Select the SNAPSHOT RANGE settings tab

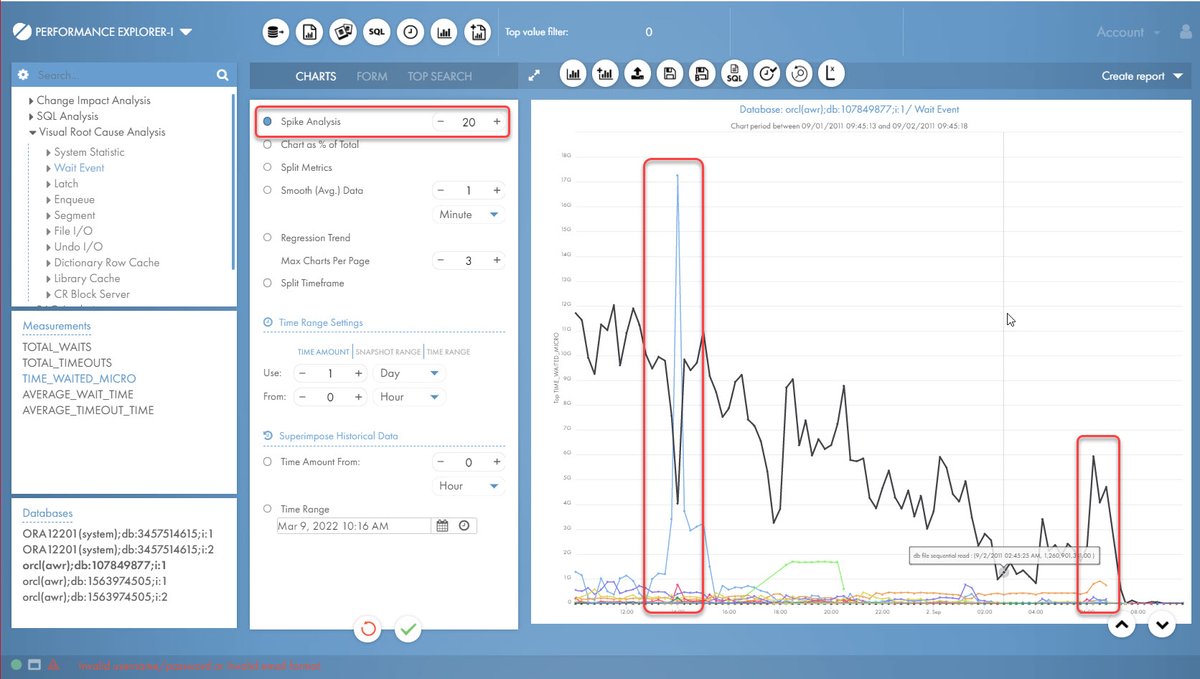[x=388, y=352]
